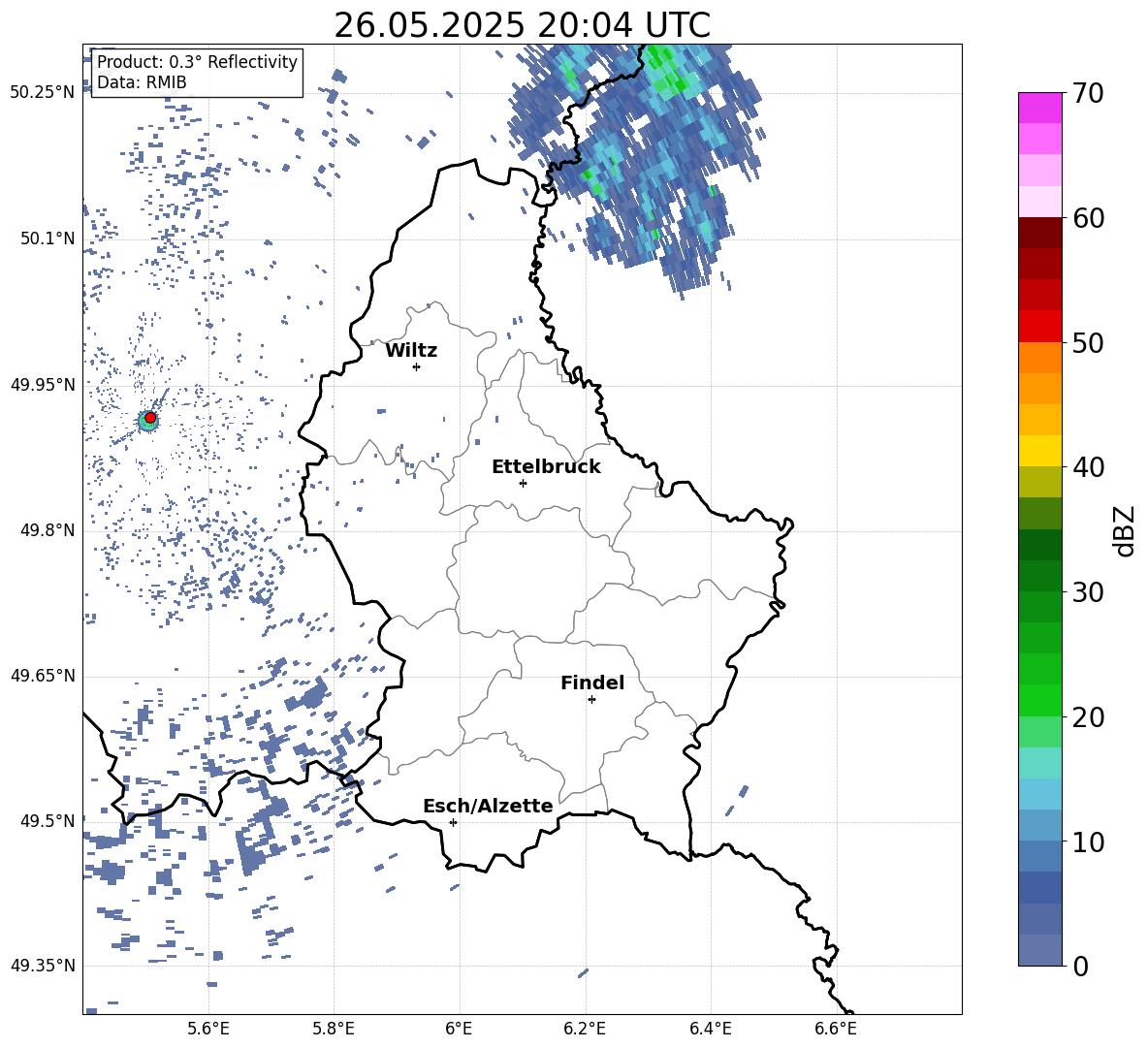Click the dBZ colorbar axis label

point(1123,530)
